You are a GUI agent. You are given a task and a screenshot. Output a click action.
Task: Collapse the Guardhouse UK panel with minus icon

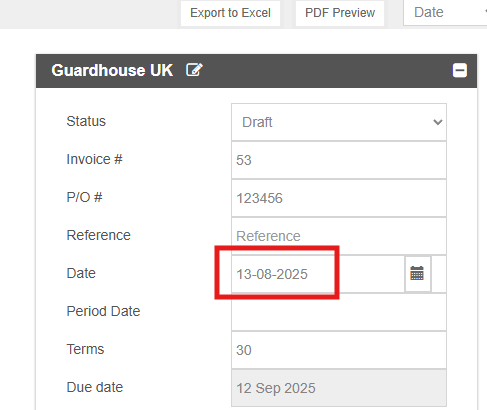(x=460, y=70)
